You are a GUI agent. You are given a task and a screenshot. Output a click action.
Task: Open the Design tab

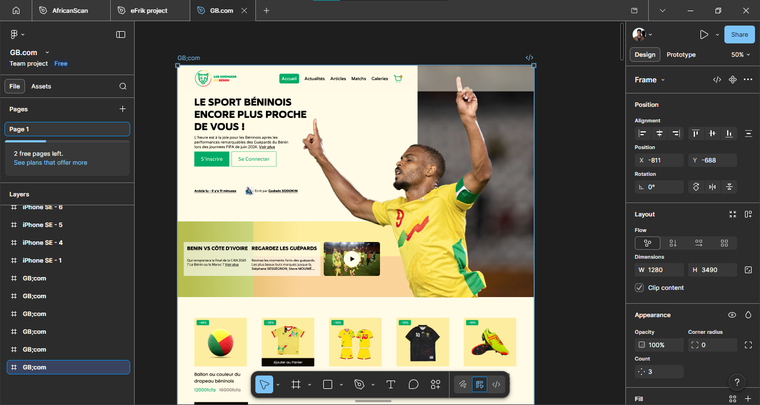tap(645, 55)
